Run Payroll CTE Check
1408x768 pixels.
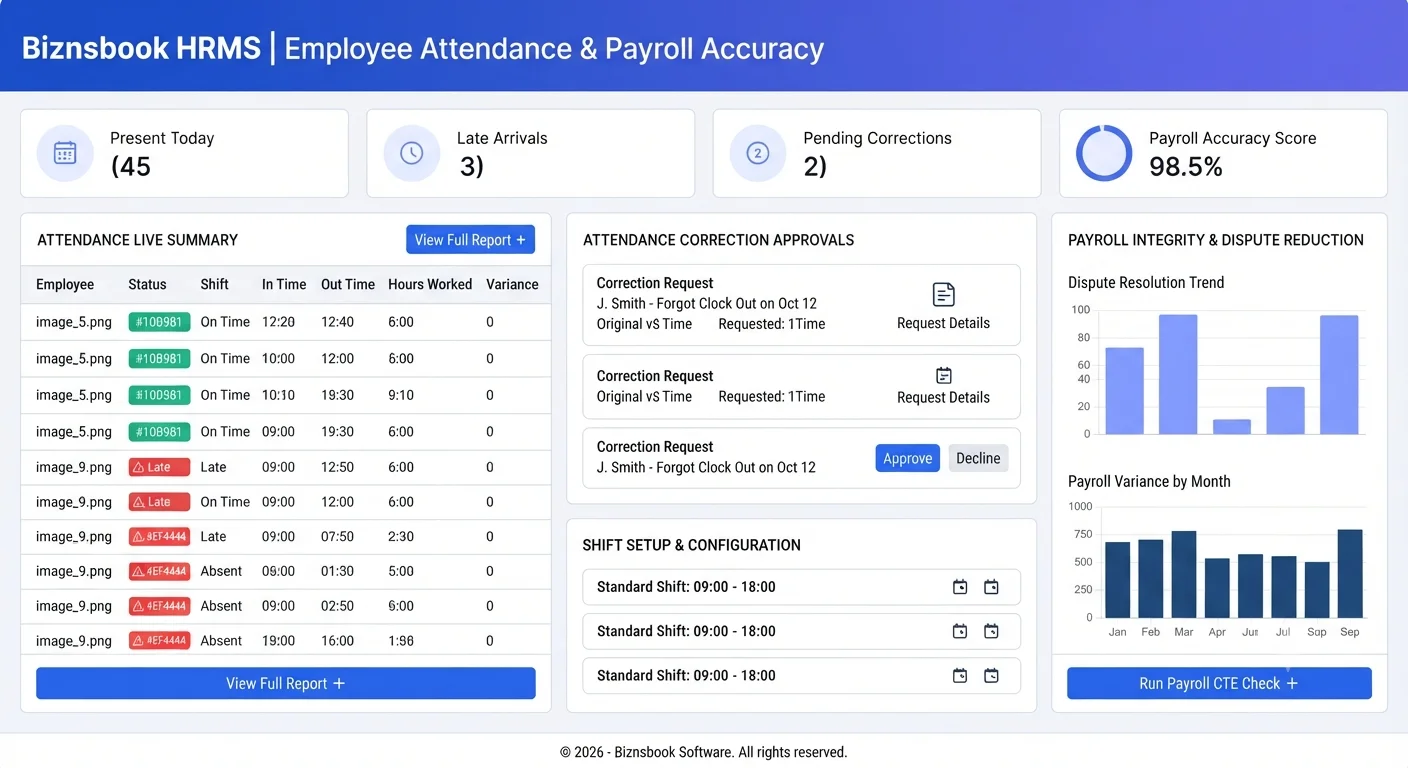(1219, 683)
